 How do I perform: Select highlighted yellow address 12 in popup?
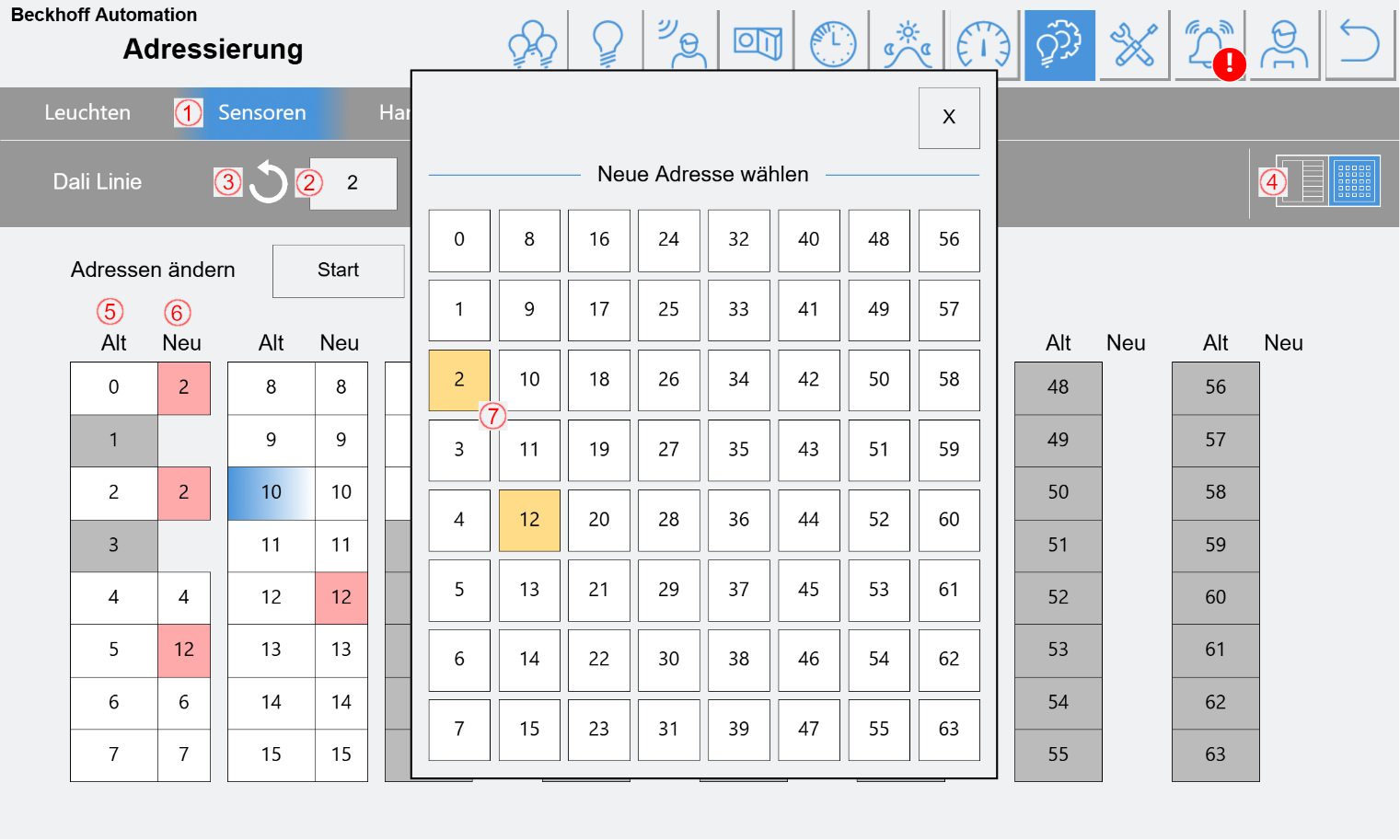click(529, 520)
